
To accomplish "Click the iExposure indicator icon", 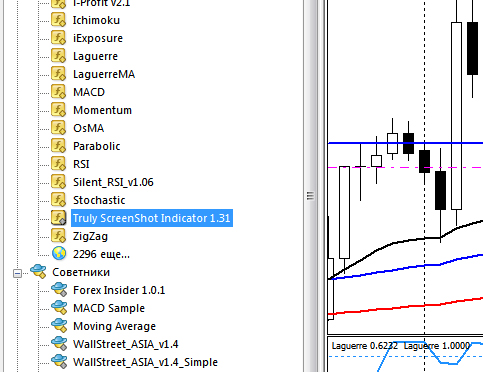I will [58, 38].
